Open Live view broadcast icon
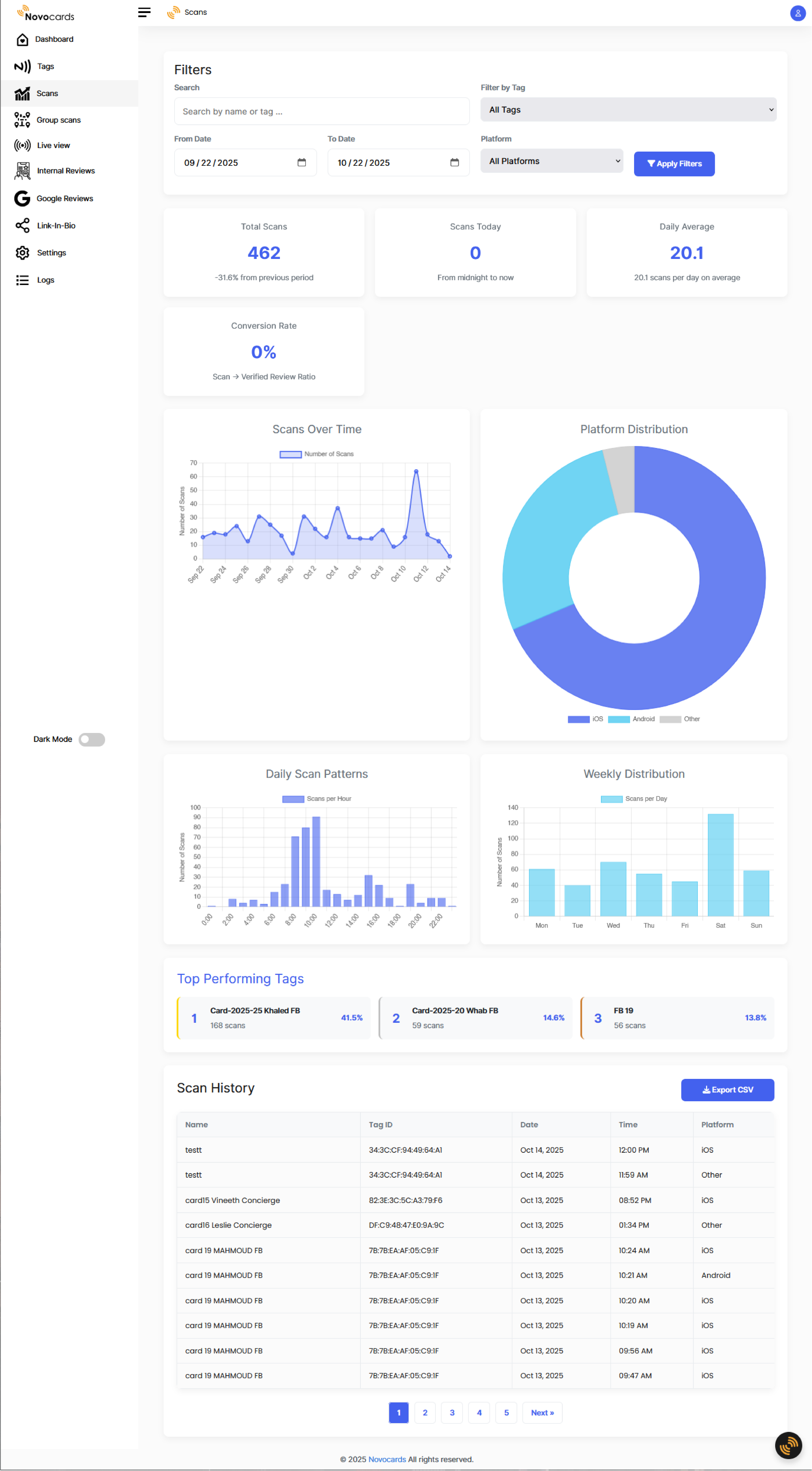The height and width of the screenshot is (1471, 812). [x=22, y=146]
